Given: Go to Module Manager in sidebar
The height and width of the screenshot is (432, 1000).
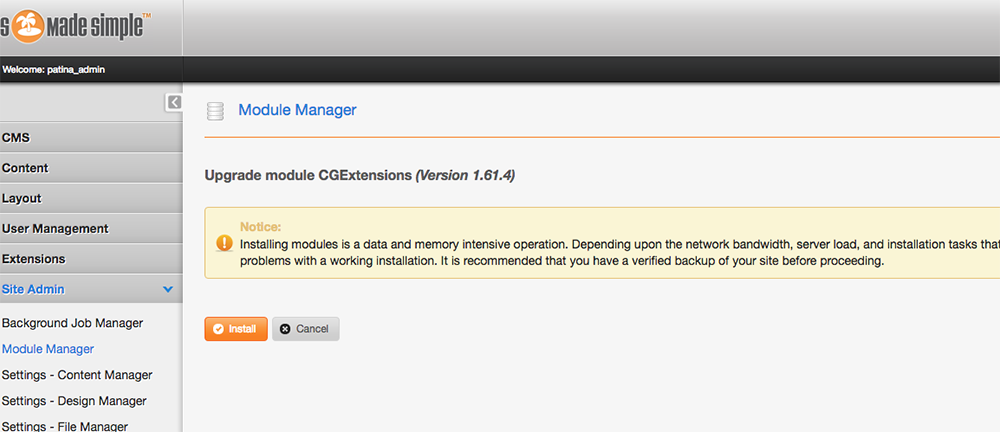Looking at the screenshot, I should (x=48, y=349).
